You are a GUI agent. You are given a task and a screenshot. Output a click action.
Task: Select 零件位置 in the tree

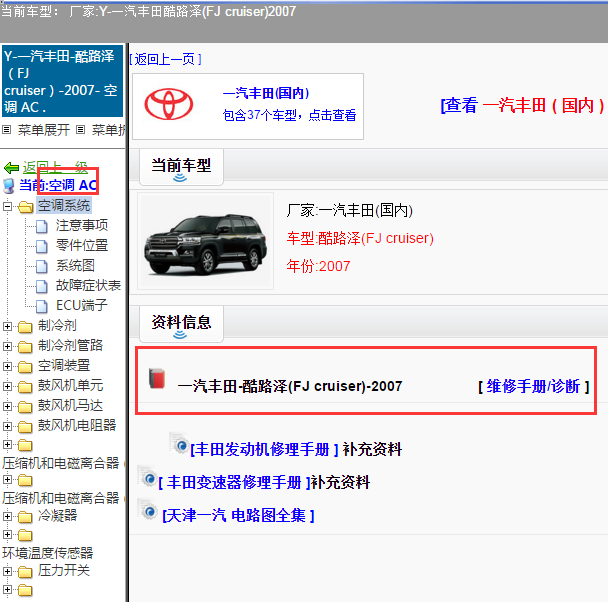coord(82,245)
